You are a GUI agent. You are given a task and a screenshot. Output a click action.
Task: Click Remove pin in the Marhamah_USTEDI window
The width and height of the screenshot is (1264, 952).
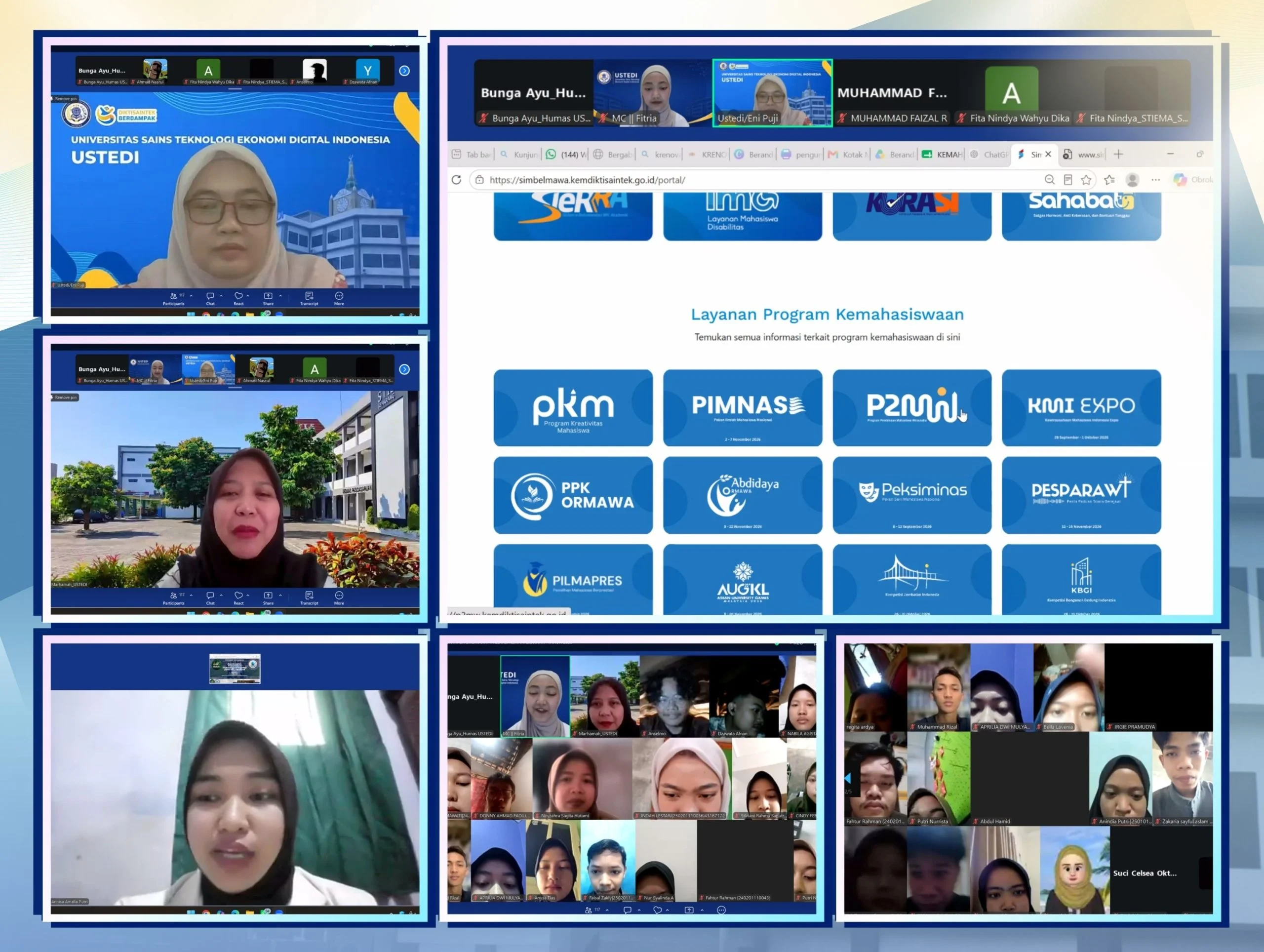click(65, 397)
